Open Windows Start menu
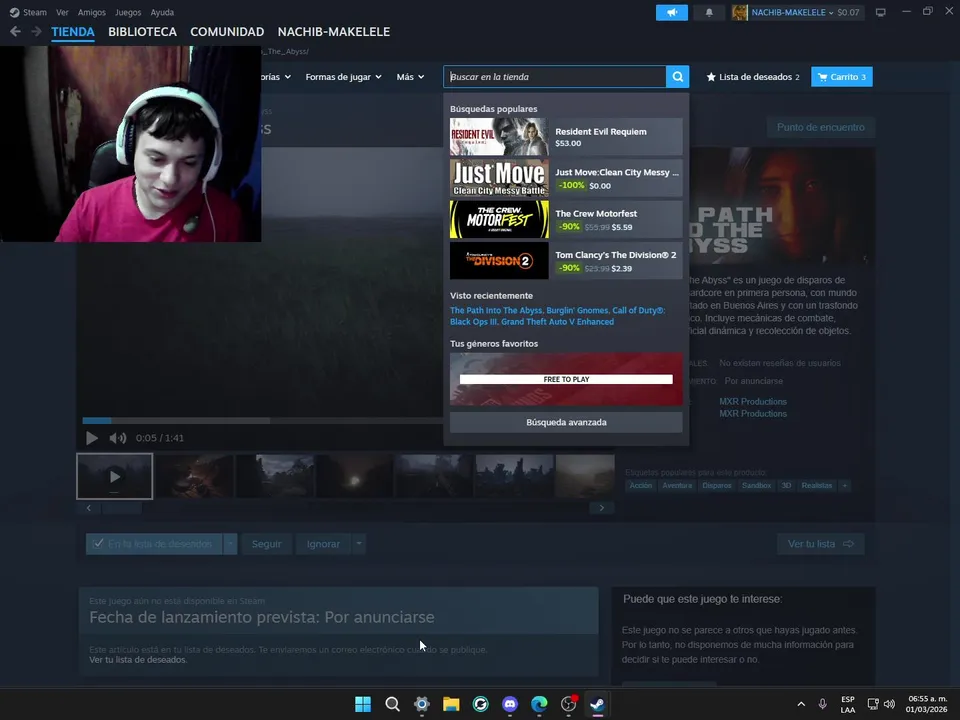Viewport: 960px width, 720px height. pyautogui.click(x=363, y=704)
